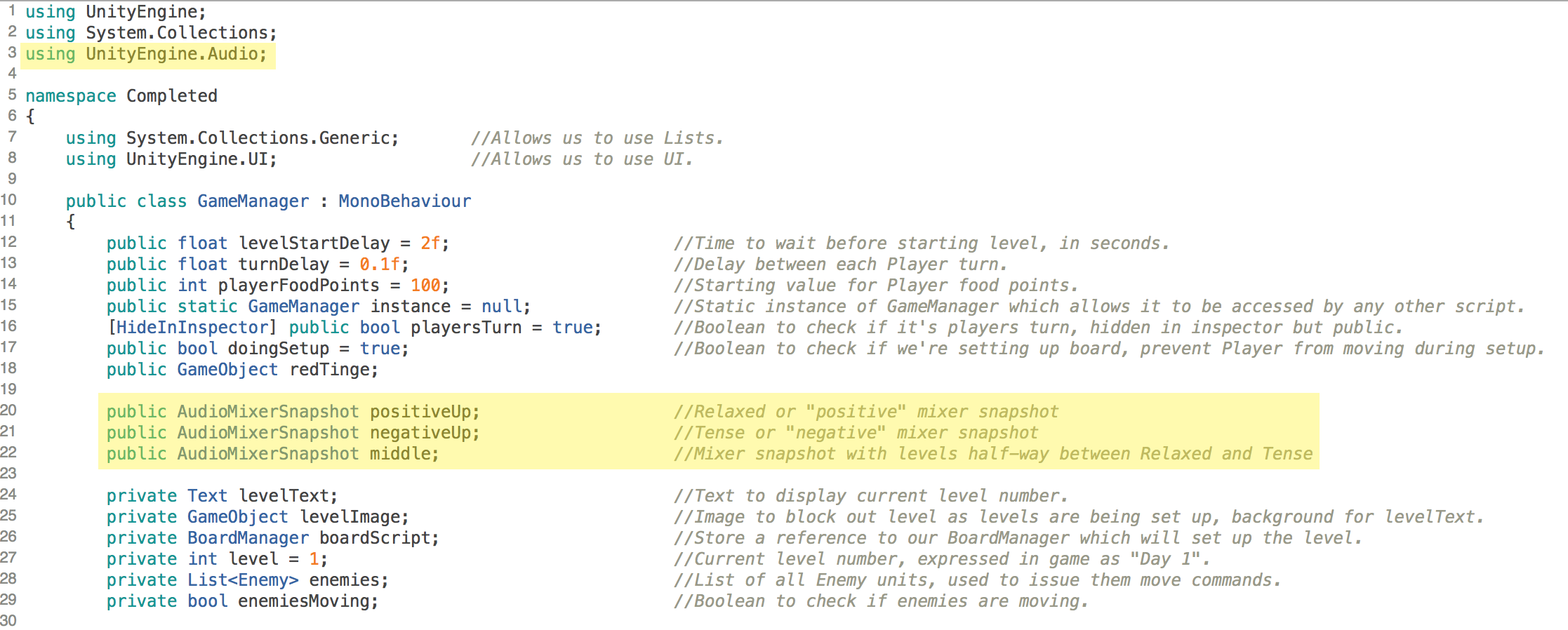The image size is (1568, 630).
Task: Click the negativeUp snapshot variable
Action: click(x=420, y=433)
